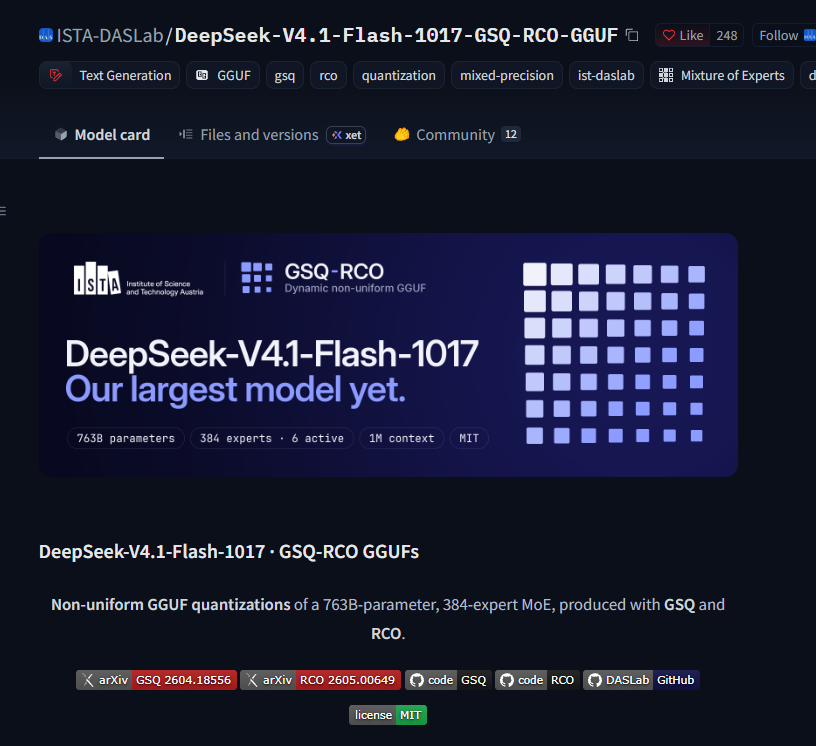Click the MIT license badge
The width and height of the screenshot is (816, 746).
point(388,715)
